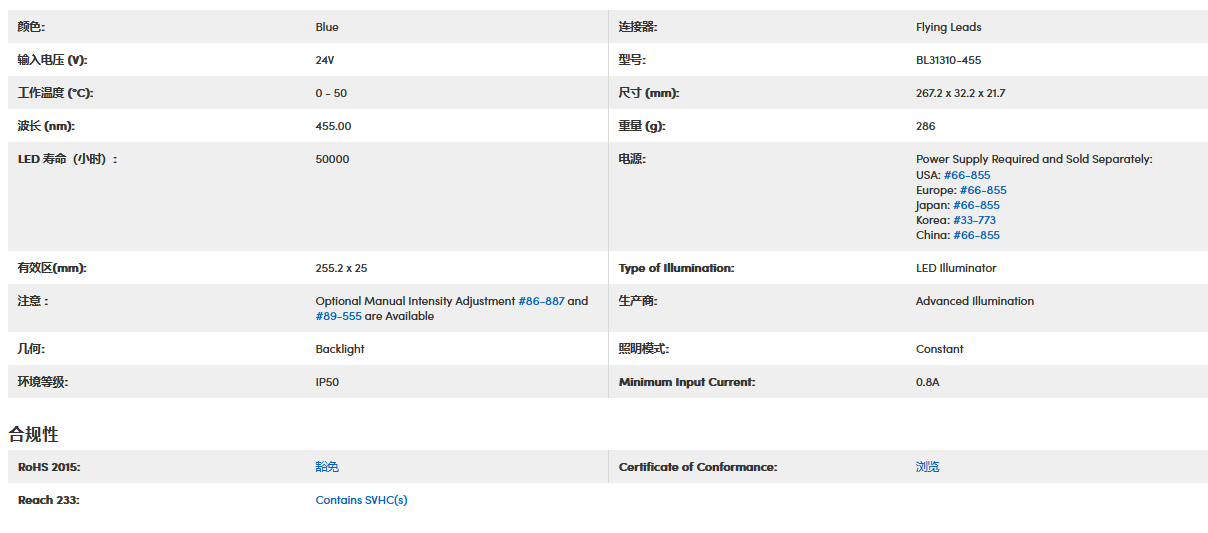Open the Europe power supply #66-855 link
The image size is (1208, 533).
982,190
